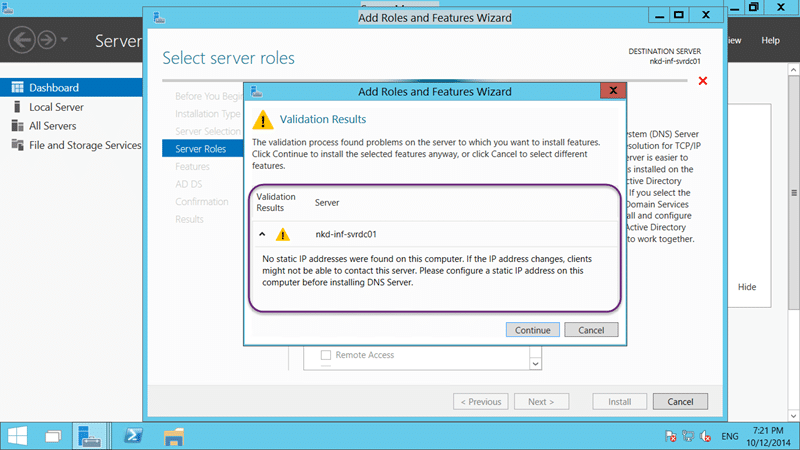Click the Dashboard tile icon in sidebar
800x450 pixels.
coord(17,87)
